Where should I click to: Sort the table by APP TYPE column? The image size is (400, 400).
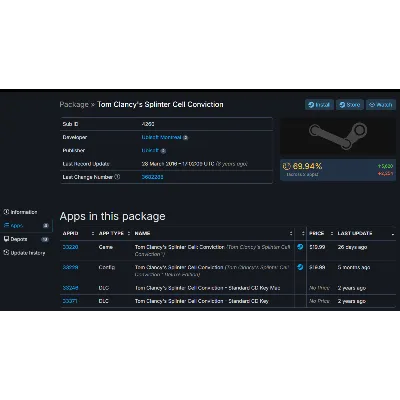click(114, 233)
